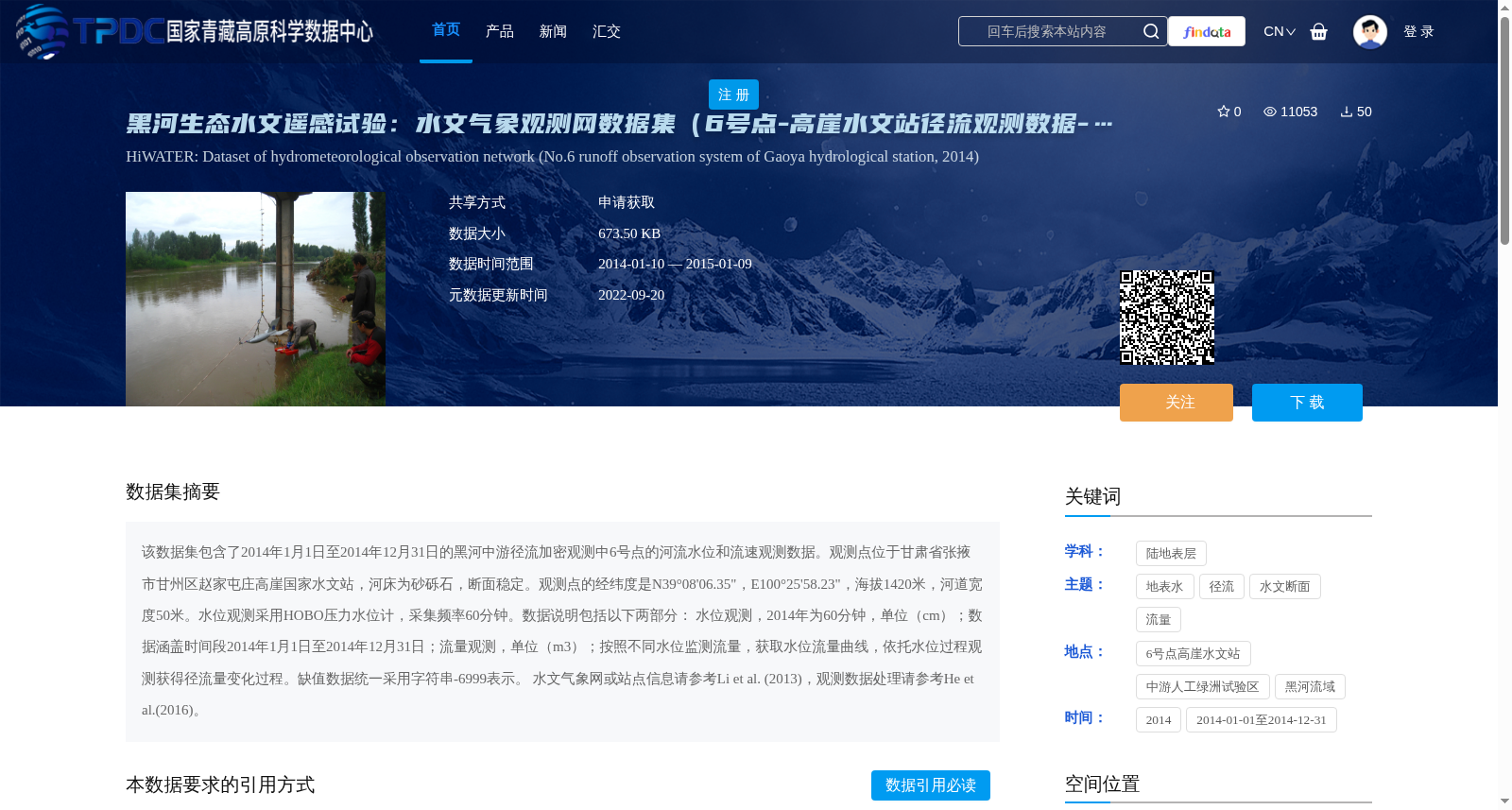Click the 主题： label
This screenshot has height=810, width=1512.
[1085, 584]
